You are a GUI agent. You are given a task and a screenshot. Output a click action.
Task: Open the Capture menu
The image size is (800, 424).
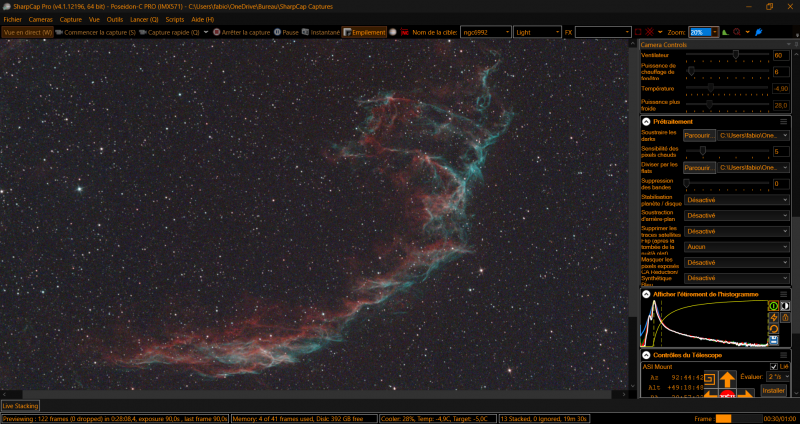coord(70,19)
